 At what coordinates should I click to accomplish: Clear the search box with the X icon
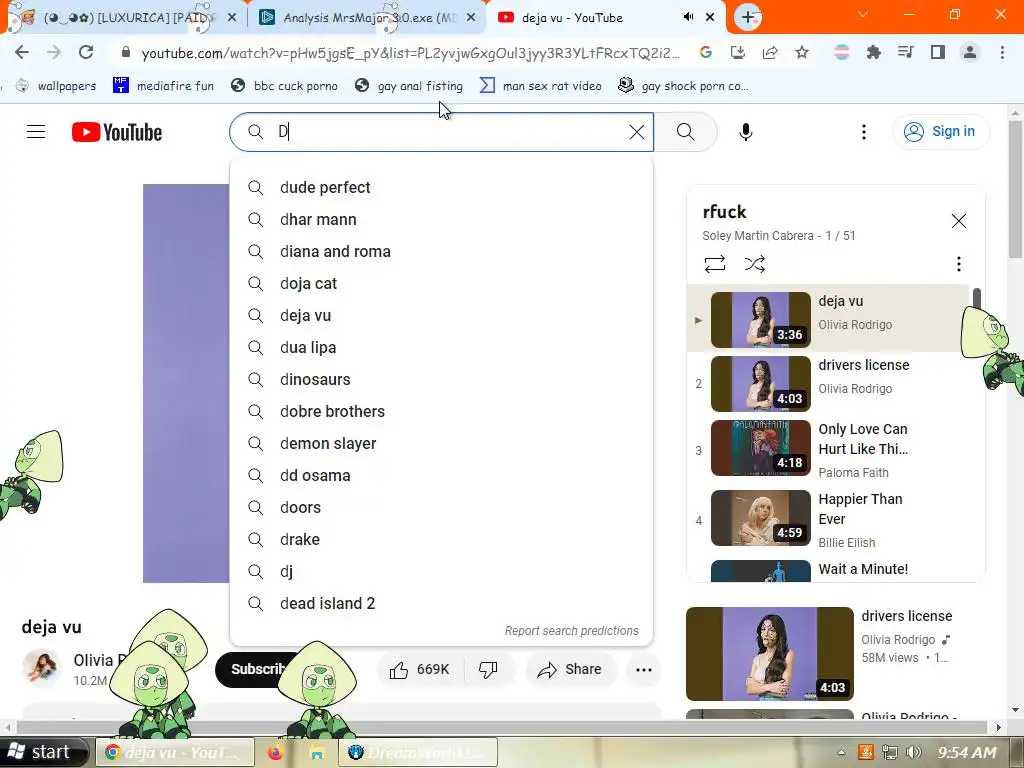pyautogui.click(x=637, y=132)
